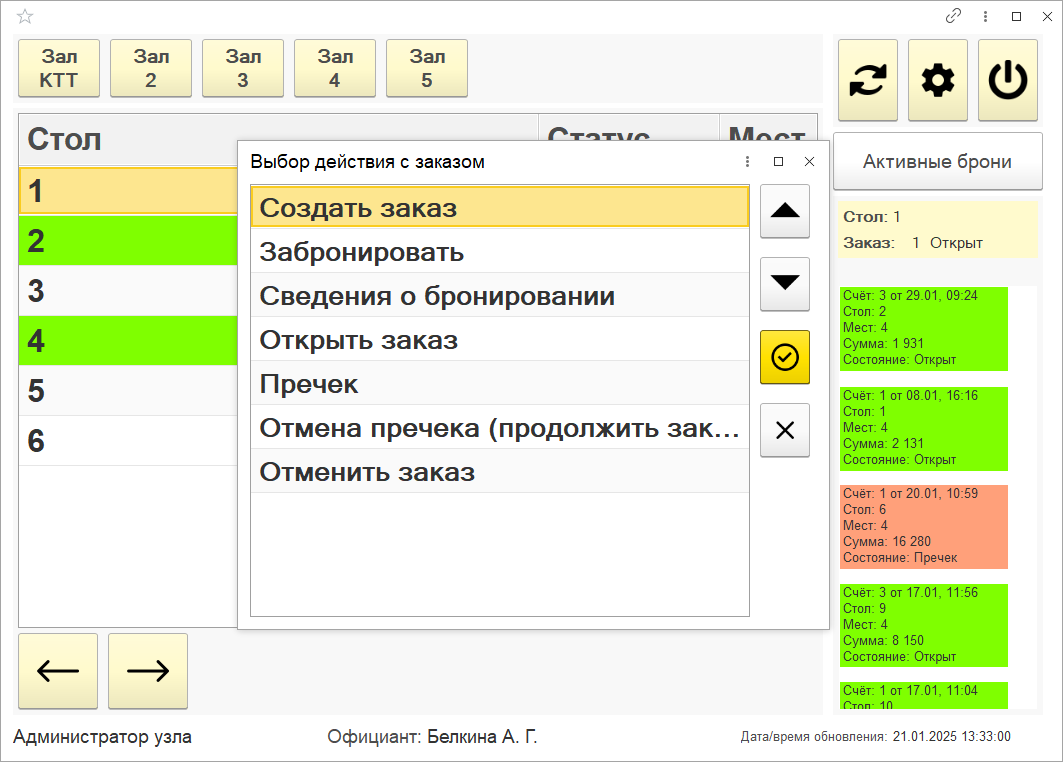Screen dimensions: 1063x762
Task: Open the dialog's three-dot more menu
Action: pos(747,162)
